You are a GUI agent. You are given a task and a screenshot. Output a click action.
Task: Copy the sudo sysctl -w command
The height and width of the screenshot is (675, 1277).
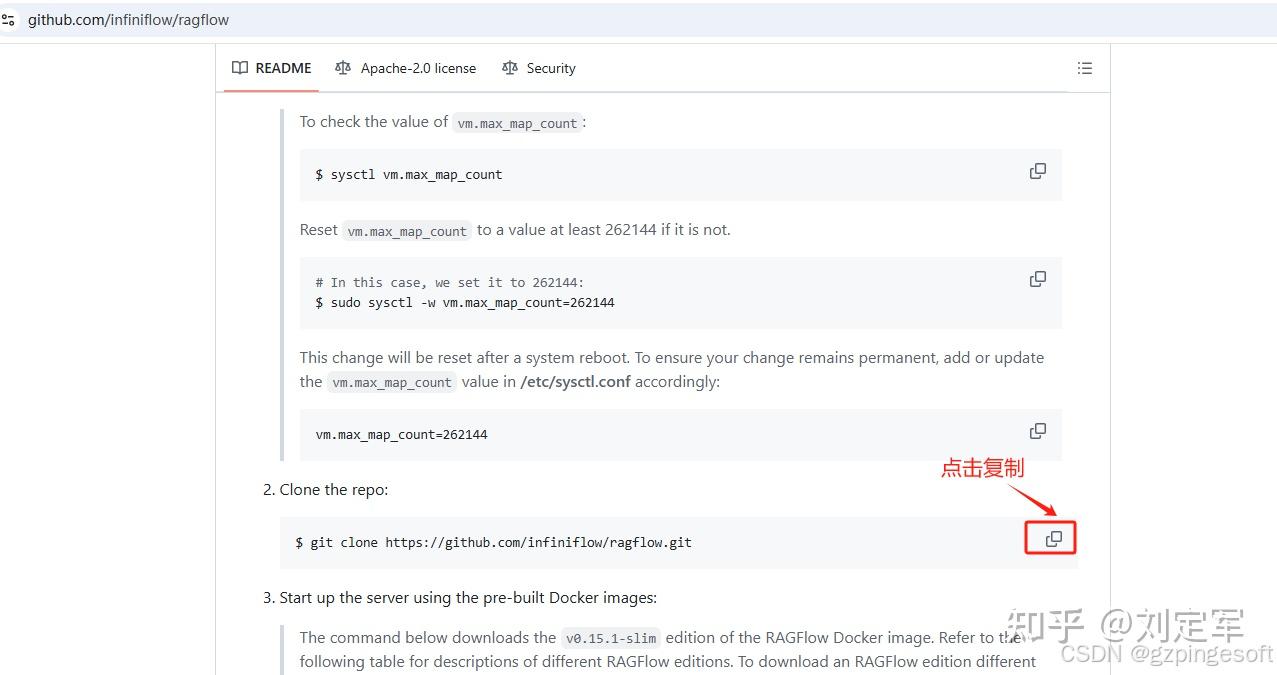pos(1038,279)
